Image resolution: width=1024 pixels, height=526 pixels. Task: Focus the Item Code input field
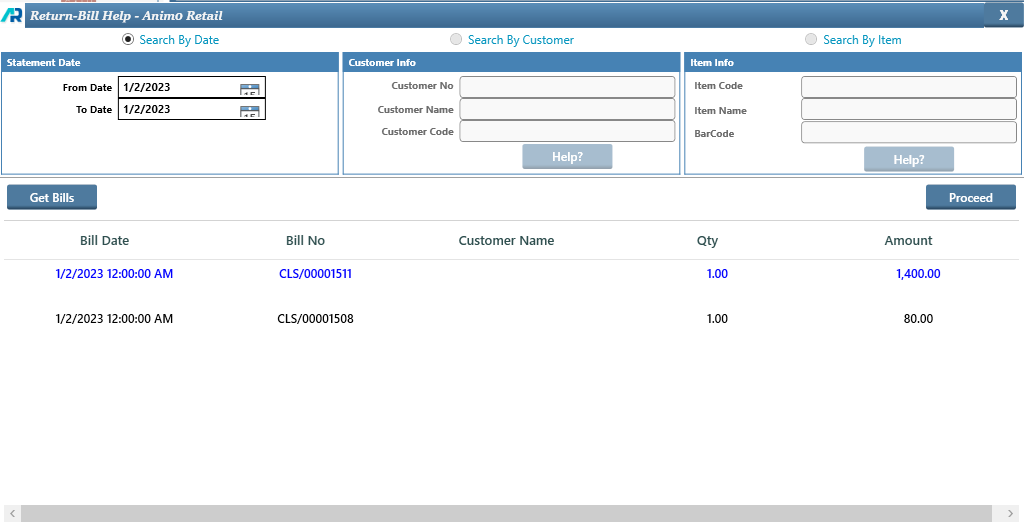click(x=908, y=87)
